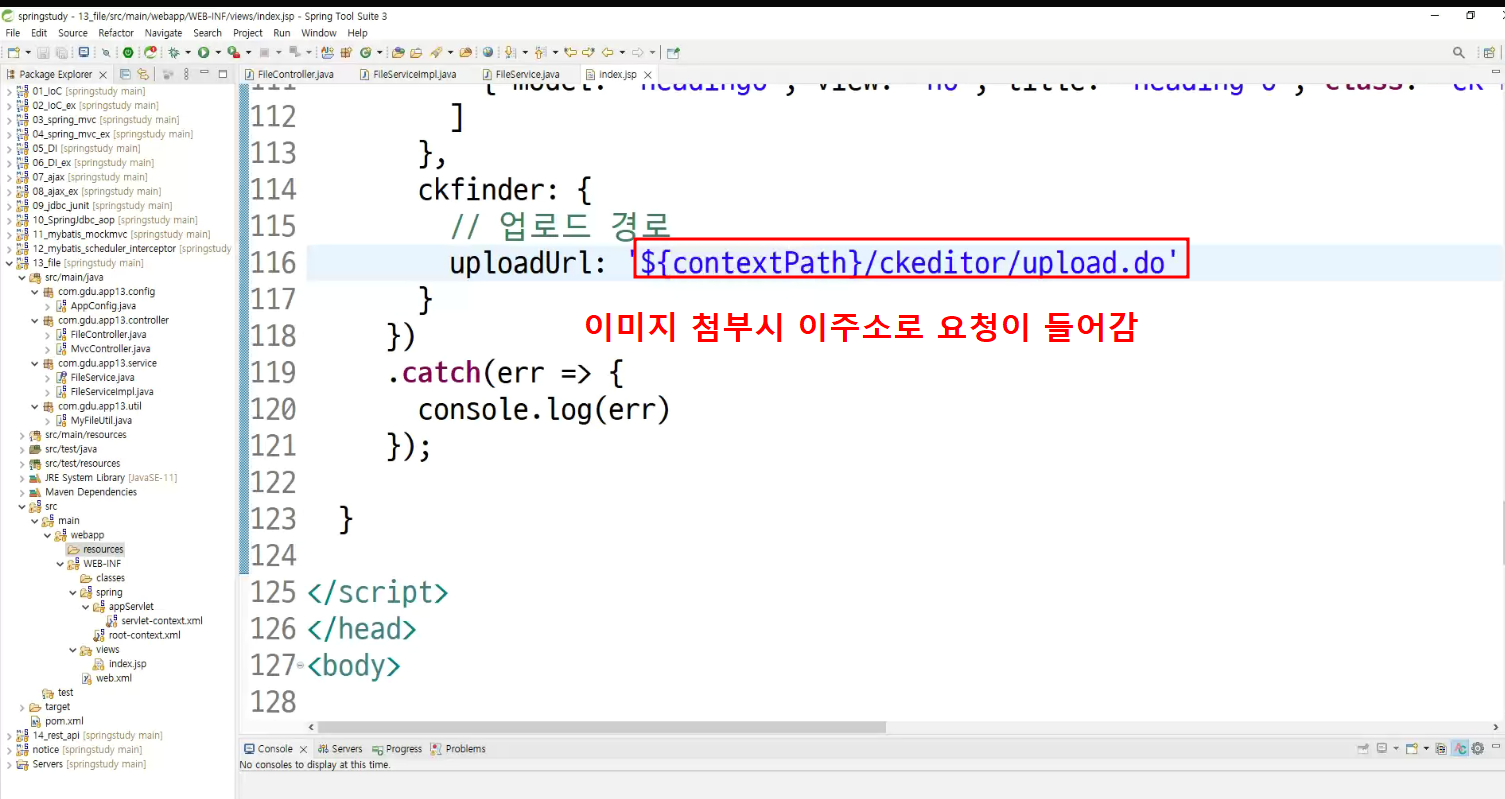Close the index.jsp editor tab

647,75
